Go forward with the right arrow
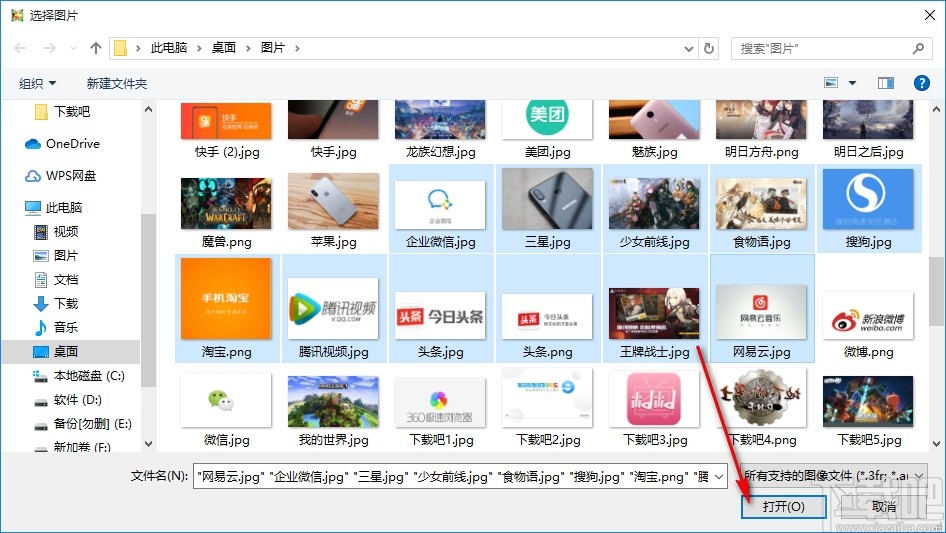The height and width of the screenshot is (533, 946). pyautogui.click(x=49, y=48)
